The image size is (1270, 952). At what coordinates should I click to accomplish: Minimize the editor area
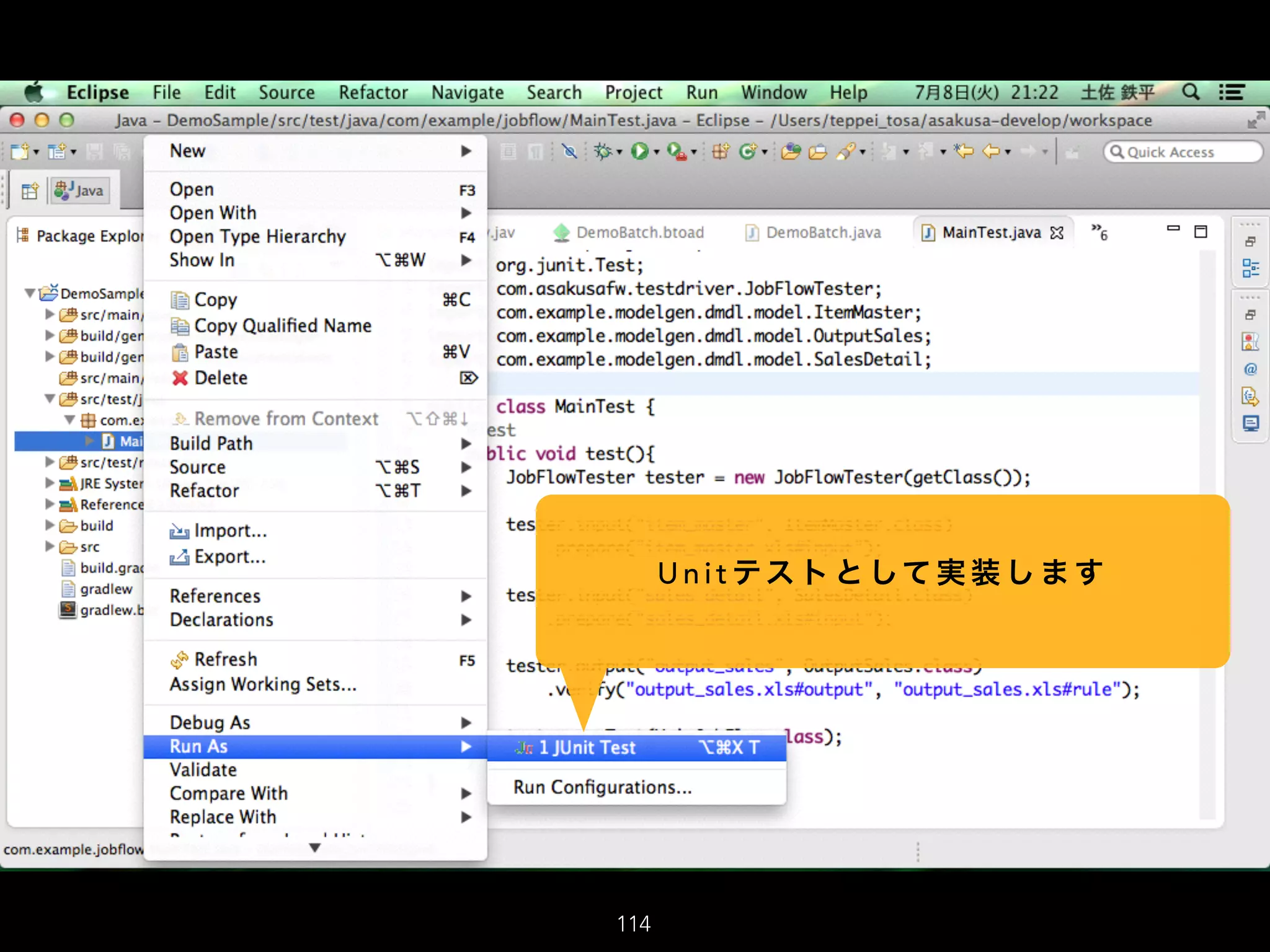(1173, 229)
